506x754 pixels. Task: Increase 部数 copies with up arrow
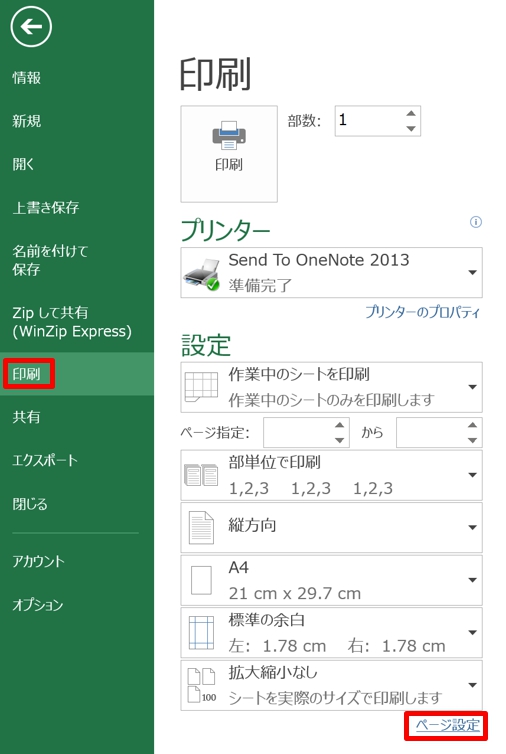pos(411,113)
